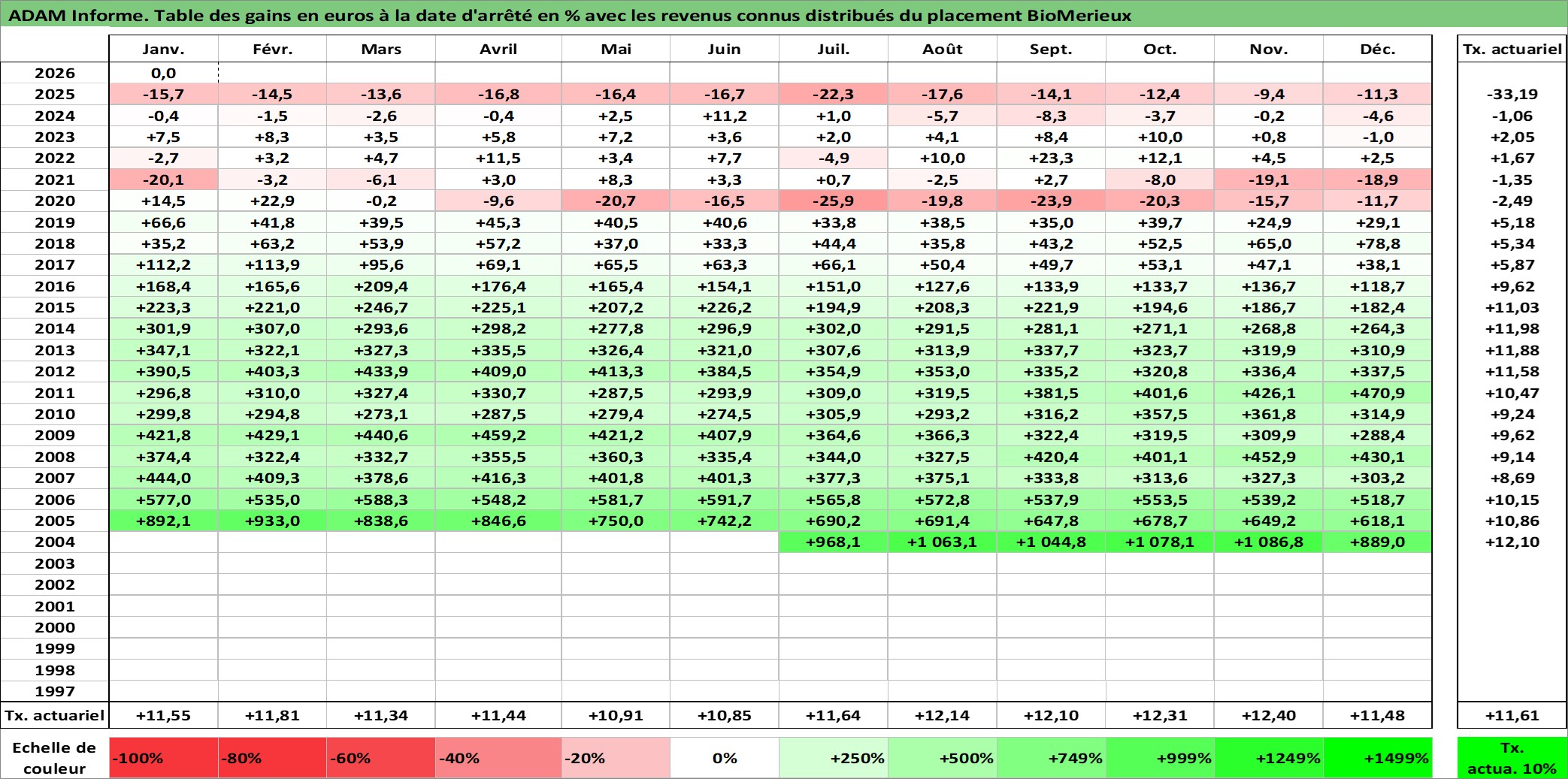Viewport: 1568px width, 779px height.
Task: Click the 'Tx. actuariel' bottom row label
Action: (55, 715)
